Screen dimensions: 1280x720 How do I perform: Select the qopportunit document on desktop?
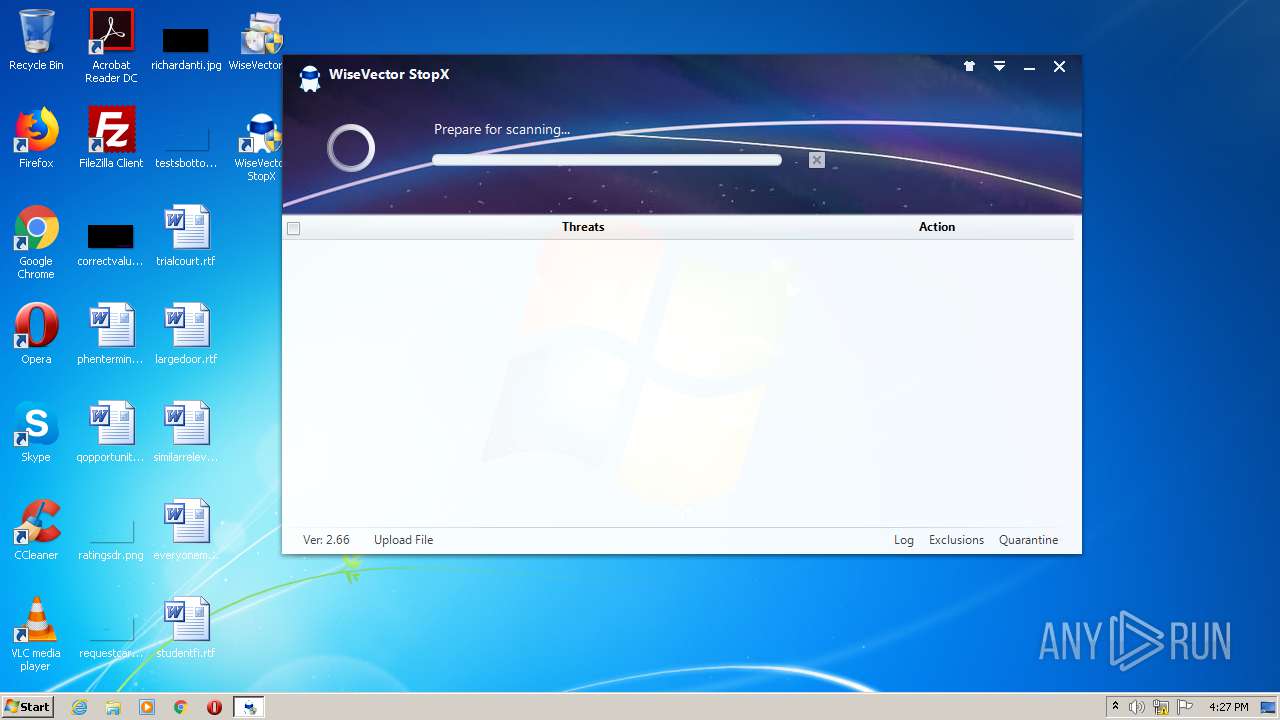point(111,433)
